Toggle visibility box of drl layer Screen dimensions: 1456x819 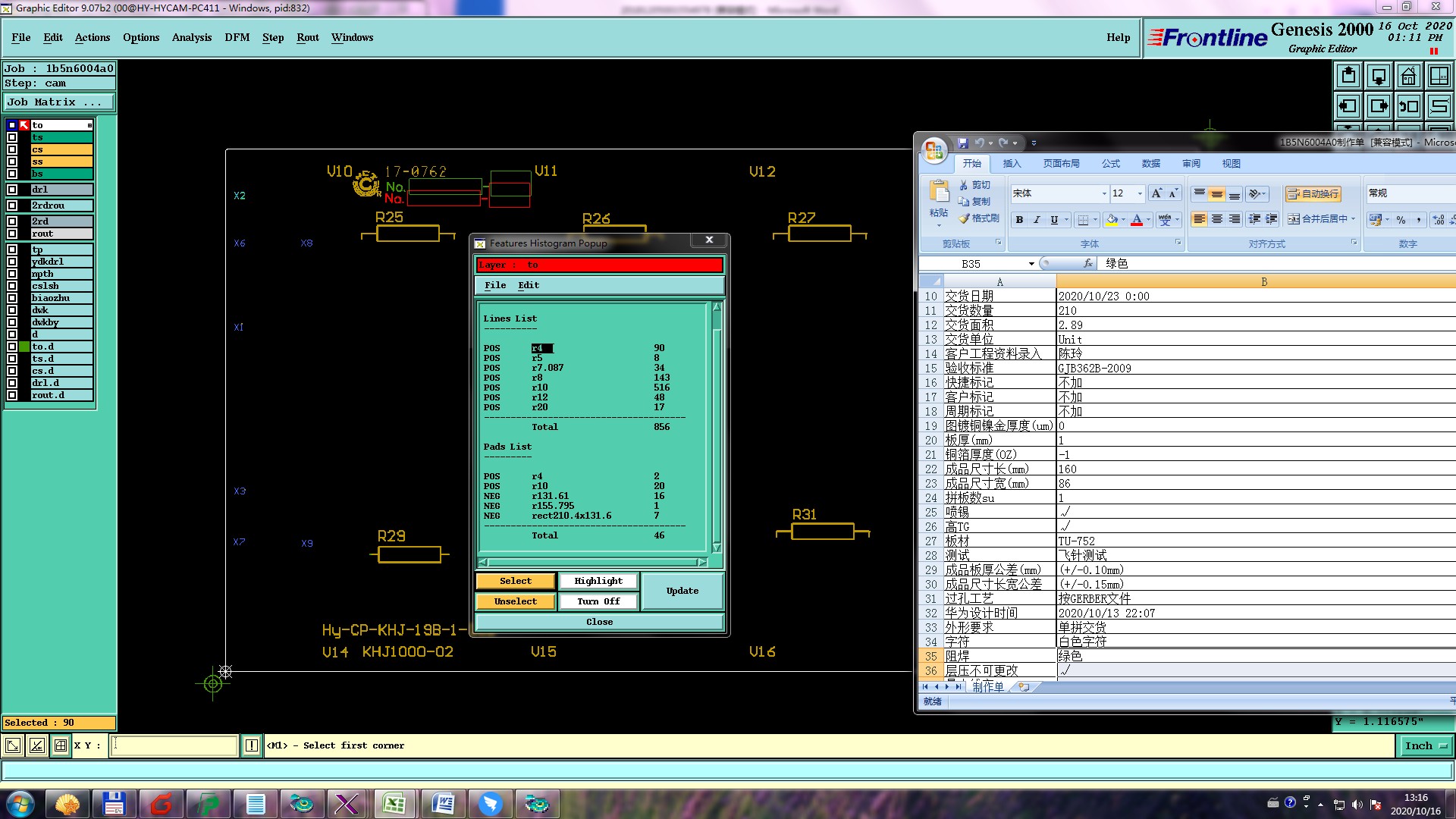coord(12,190)
